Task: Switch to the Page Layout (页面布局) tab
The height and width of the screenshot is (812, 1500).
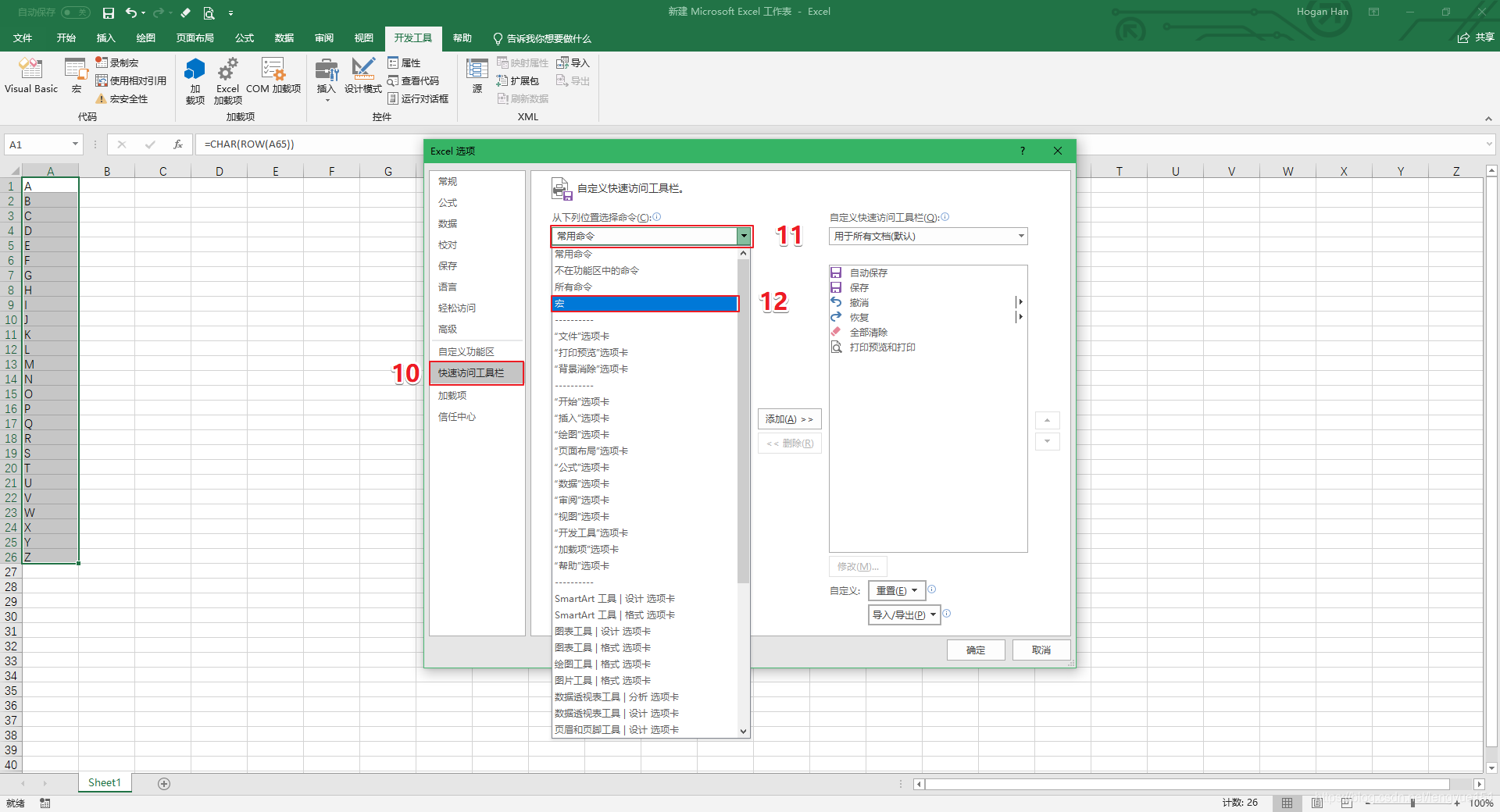Action: click(x=195, y=38)
